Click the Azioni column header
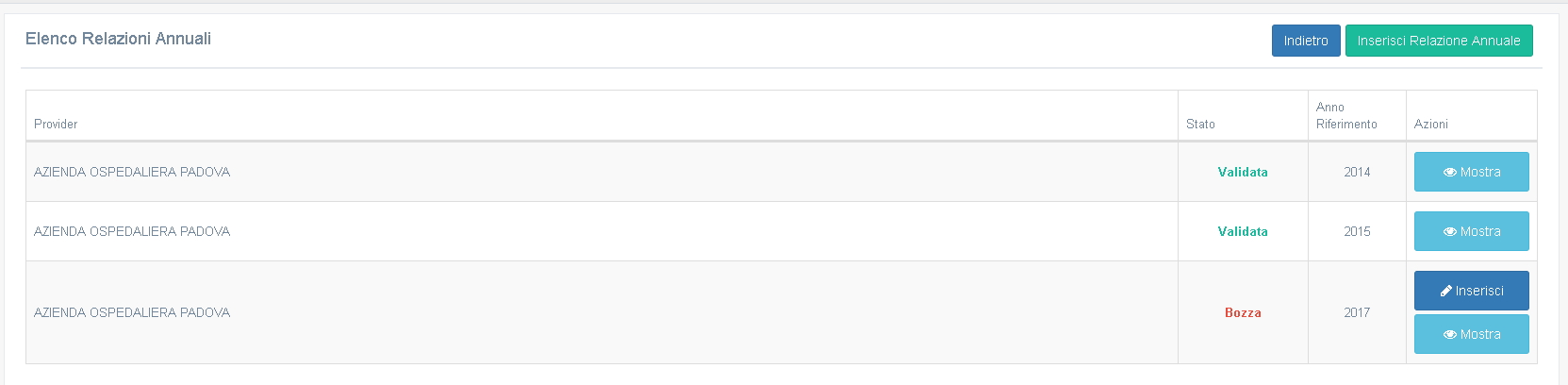 (x=1430, y=124)
